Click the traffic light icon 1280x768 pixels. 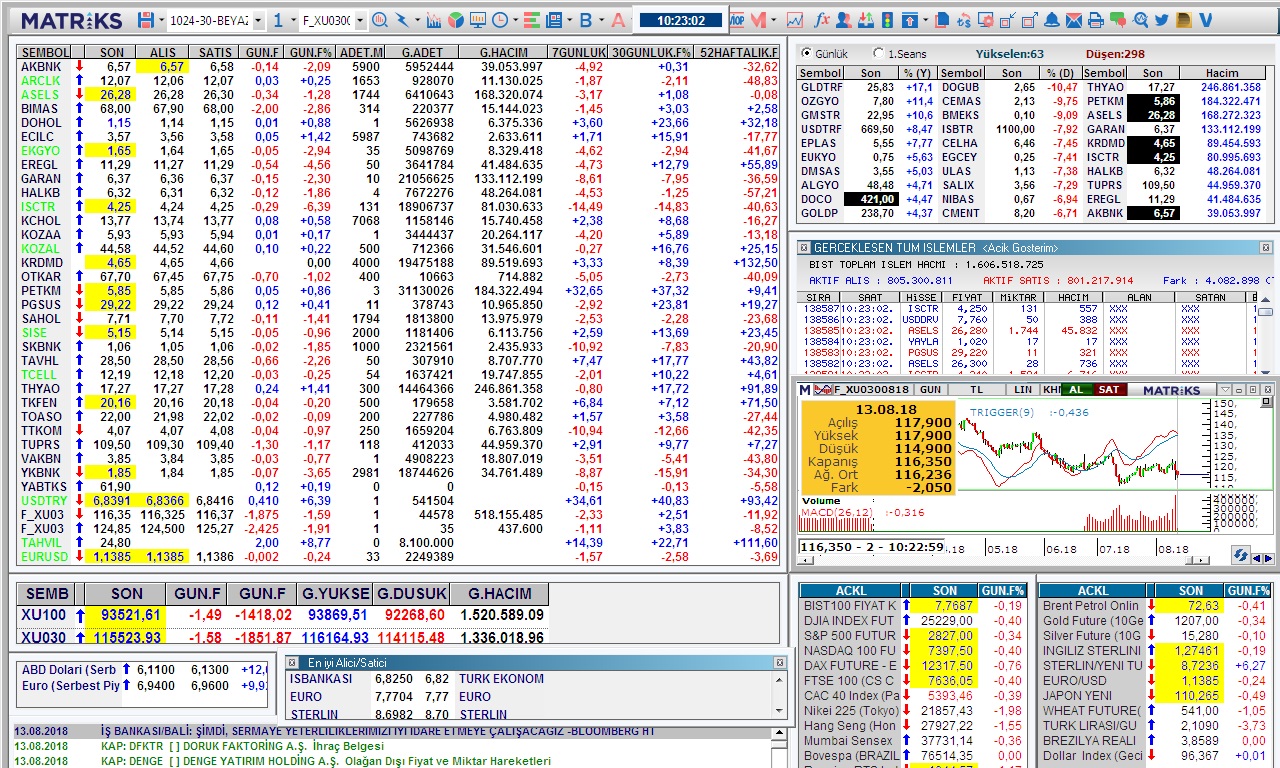click(887, 20)
